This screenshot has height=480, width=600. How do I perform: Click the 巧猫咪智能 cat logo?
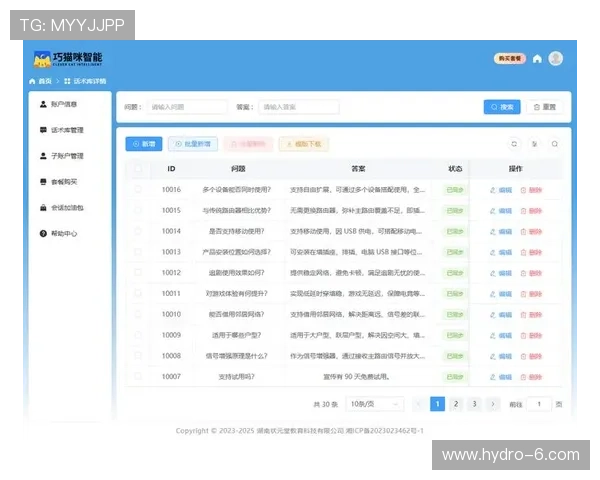coord(68,59)
